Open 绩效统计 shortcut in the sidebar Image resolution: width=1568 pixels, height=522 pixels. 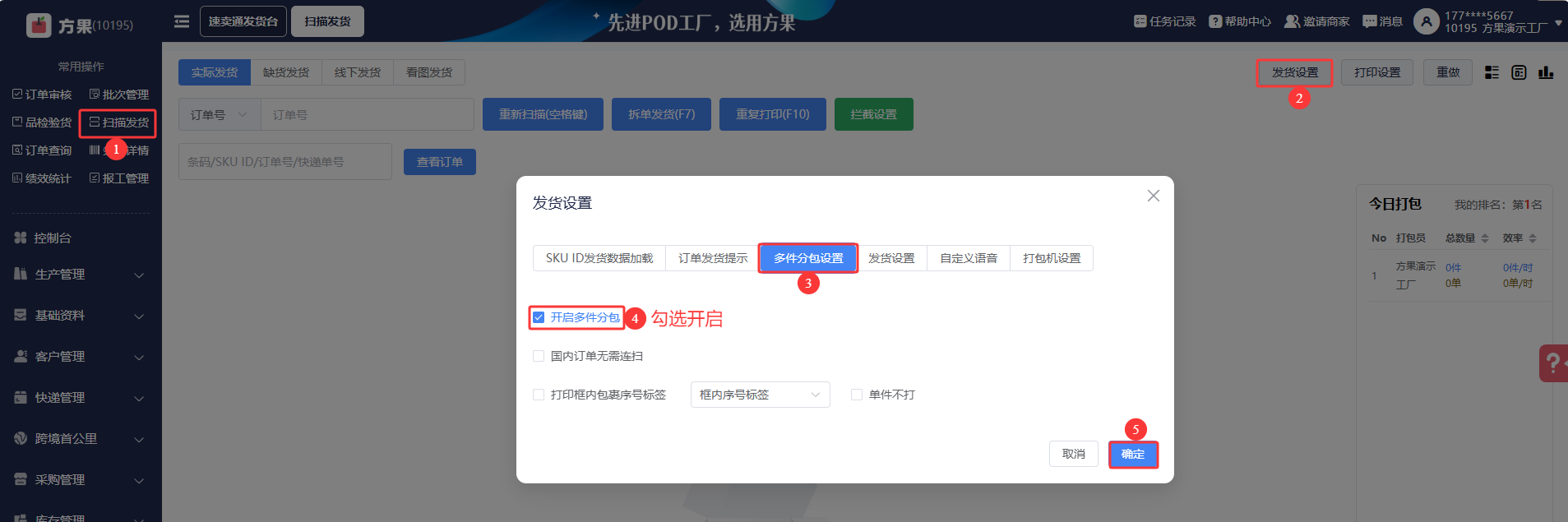(x=42, y=178)
